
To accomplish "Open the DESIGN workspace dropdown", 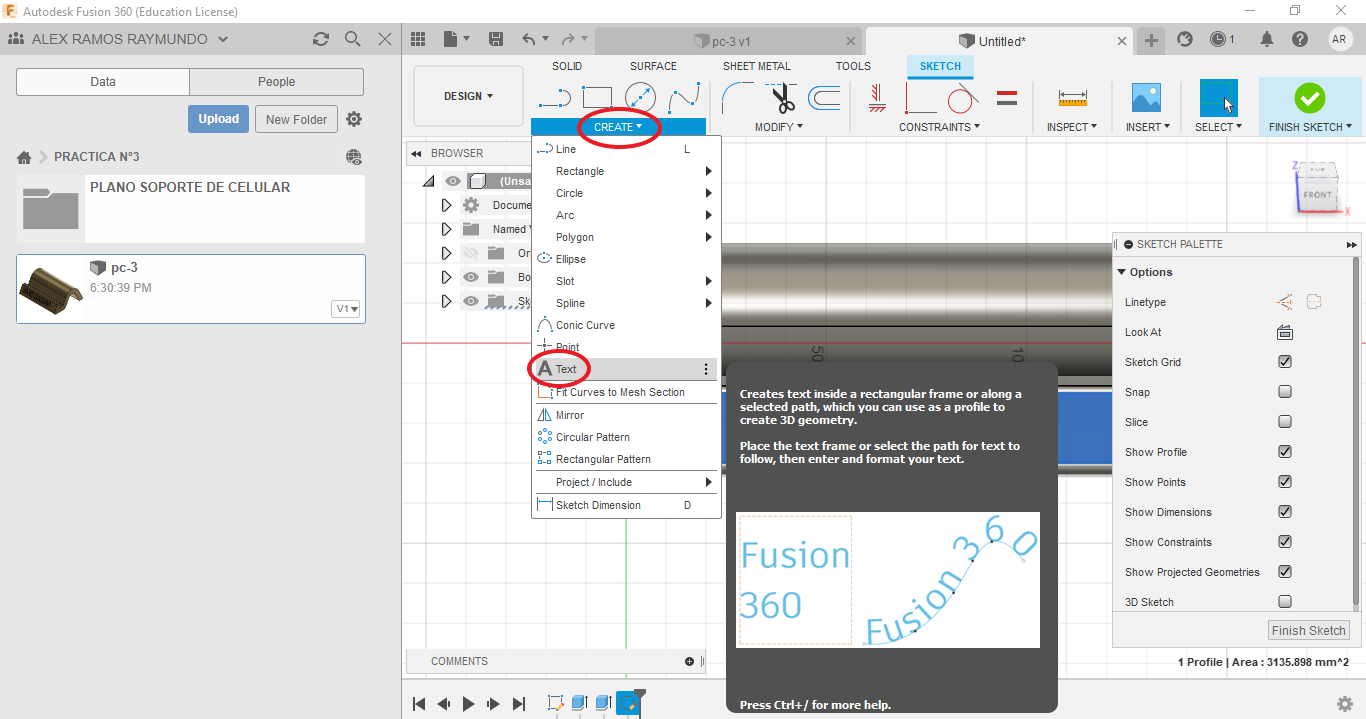I will pyautogui.click(x=469, y=96).
